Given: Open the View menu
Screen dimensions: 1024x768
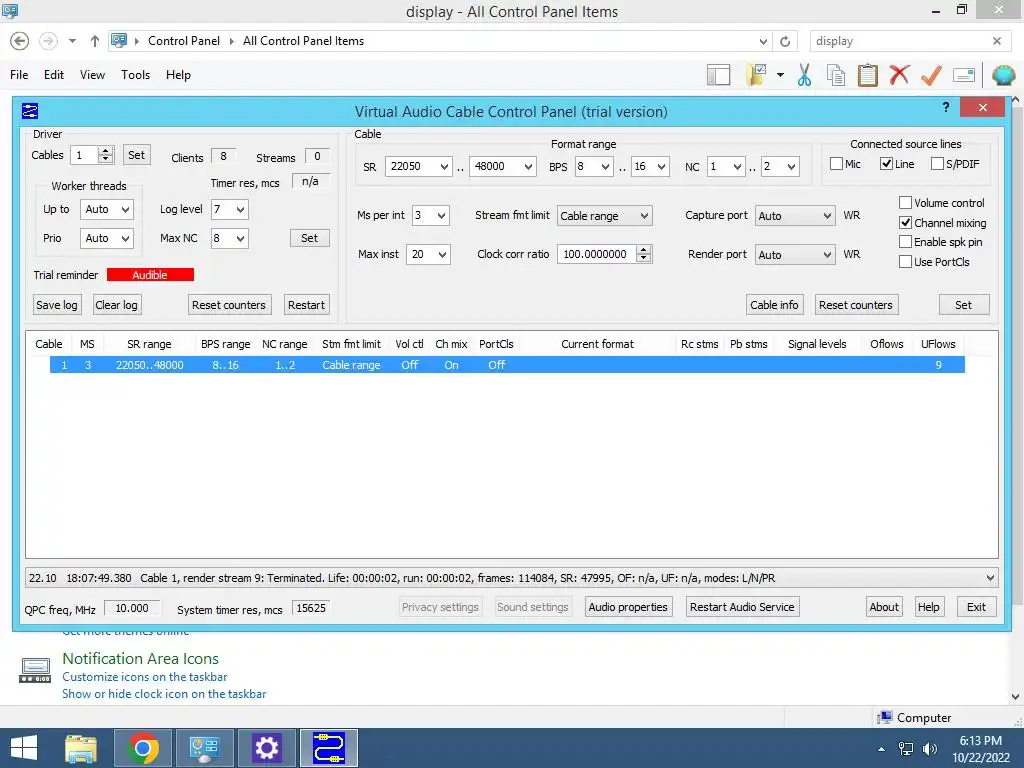Looking at the screenshot, I should click(92, 75).
